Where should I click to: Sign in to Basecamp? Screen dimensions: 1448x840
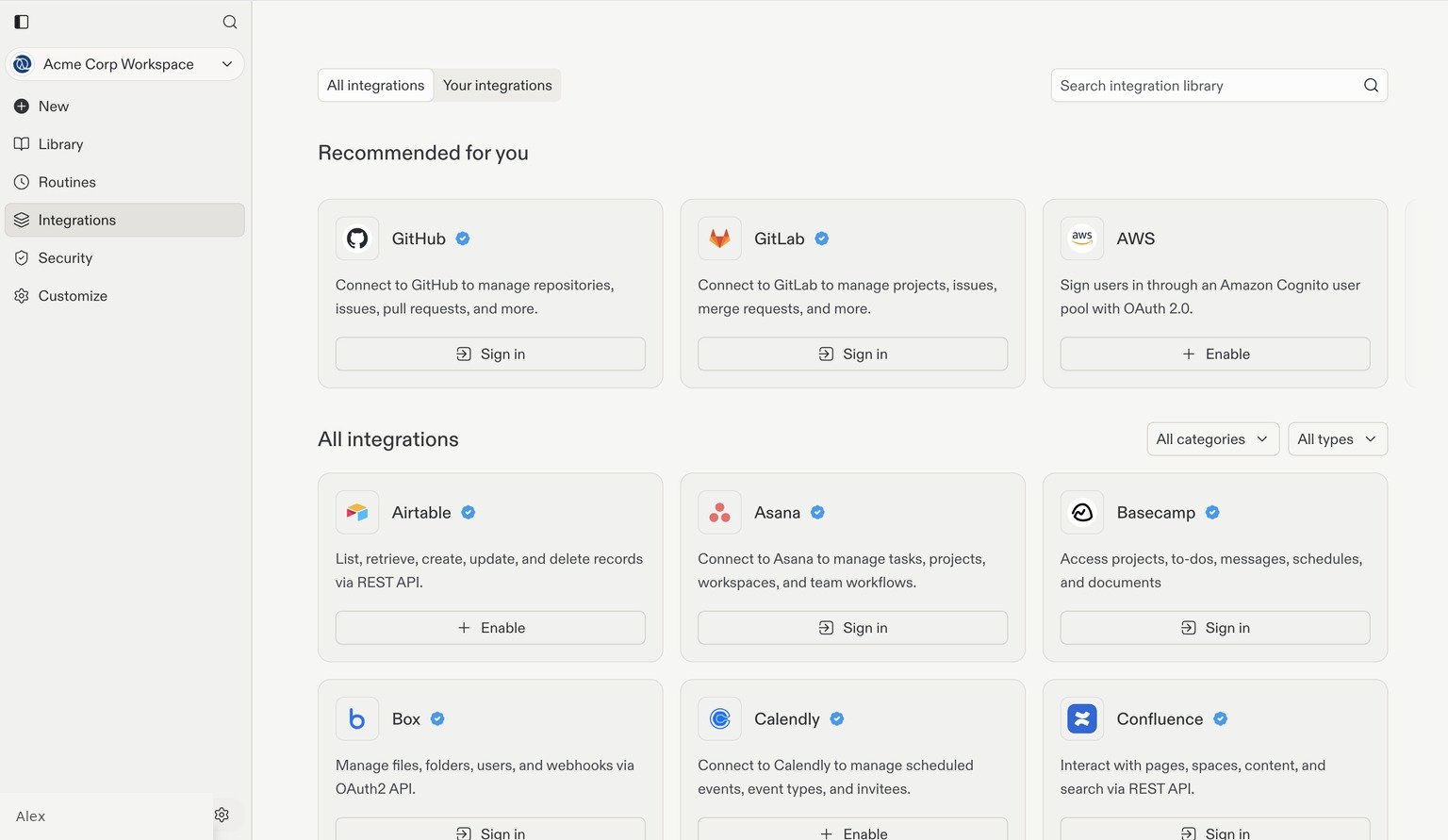[x=1215, y=628]
